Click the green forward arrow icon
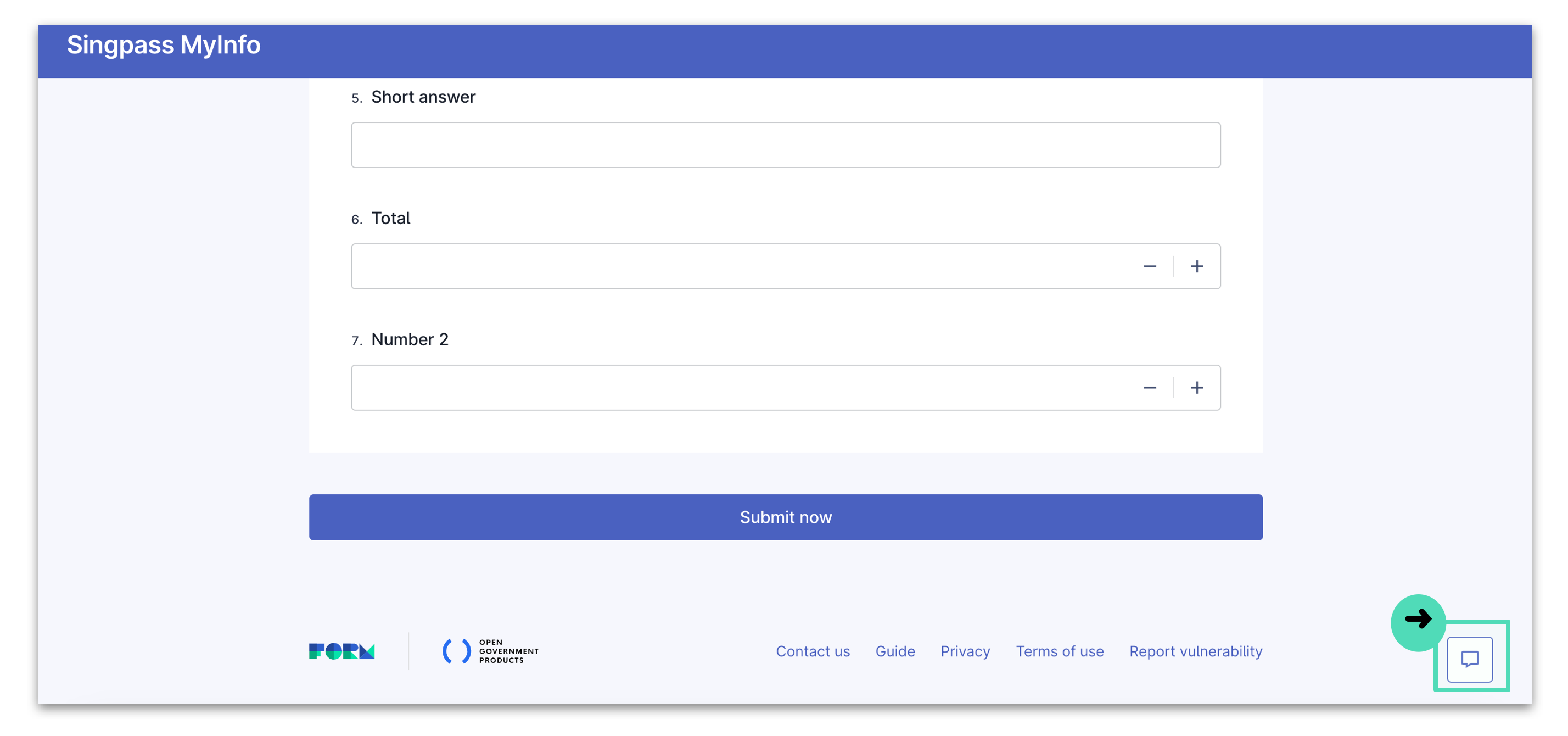This screenshot has height=736, width=1568. coord(1419,619)
